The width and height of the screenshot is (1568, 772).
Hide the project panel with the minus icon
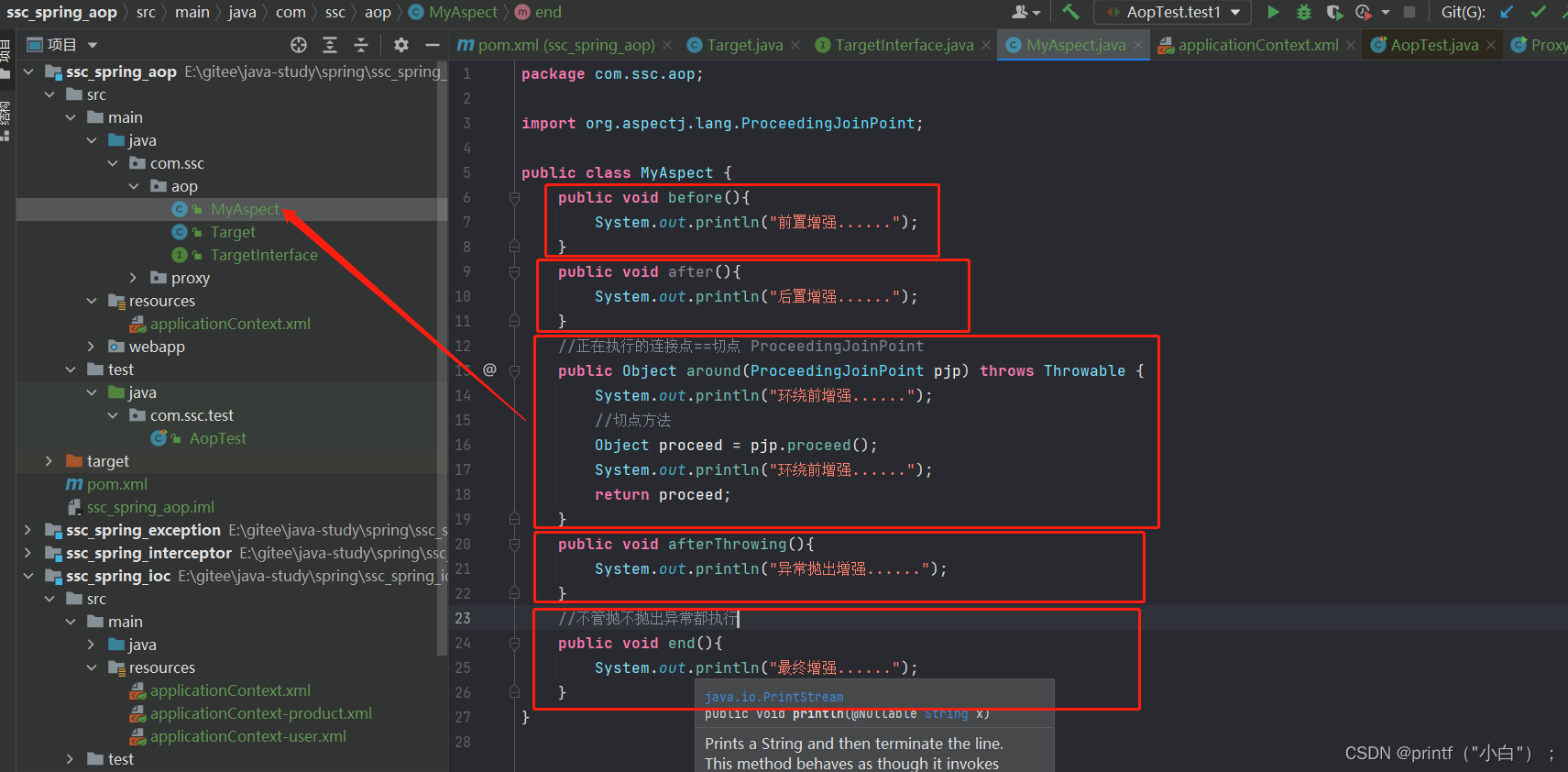click(433, 45)
